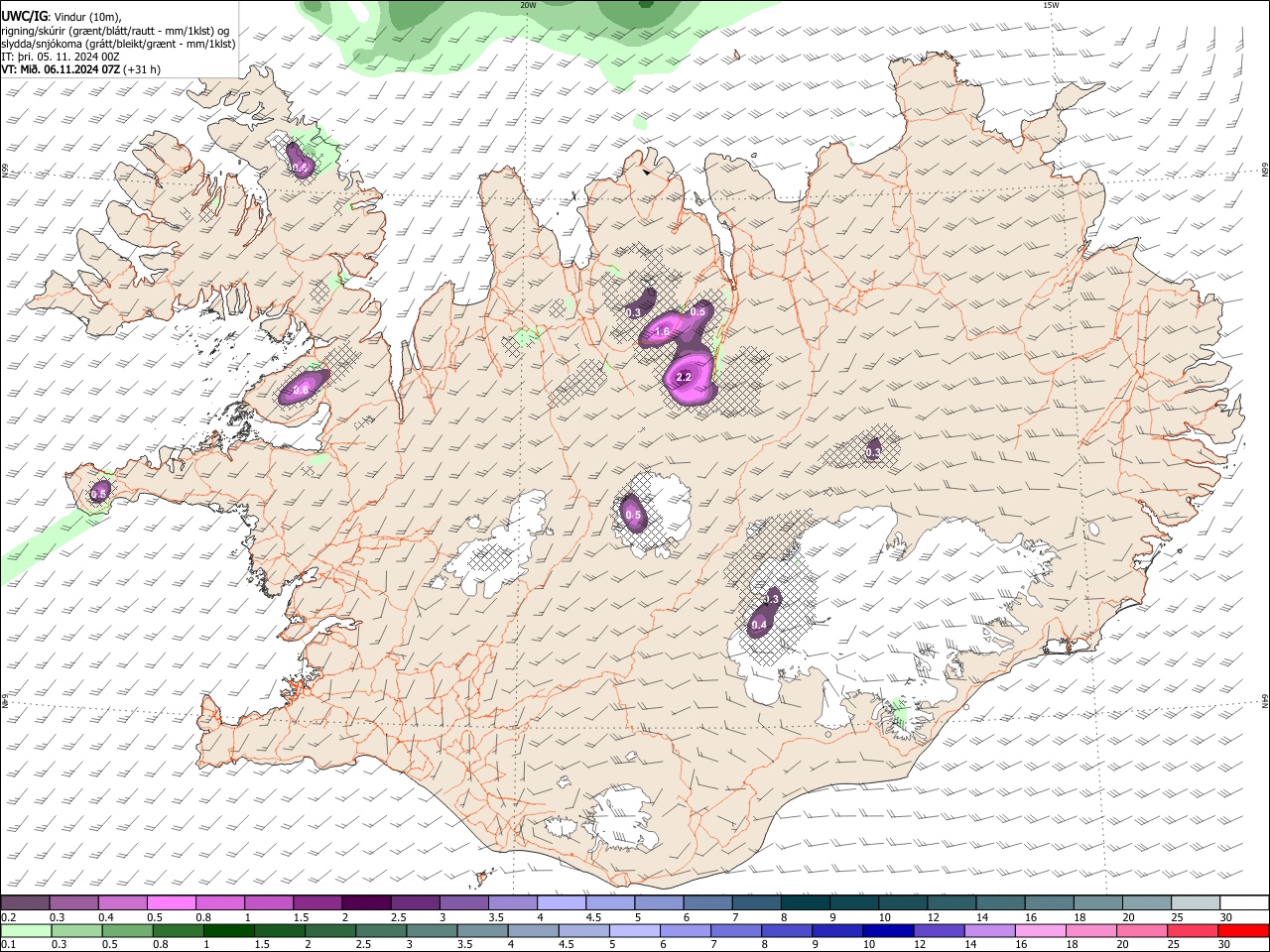The image size is (1270, 952).
Task: Select the 0.3 label in the eastern highlands hatched area
Action: pyautogui.click(x=873, y=452)
